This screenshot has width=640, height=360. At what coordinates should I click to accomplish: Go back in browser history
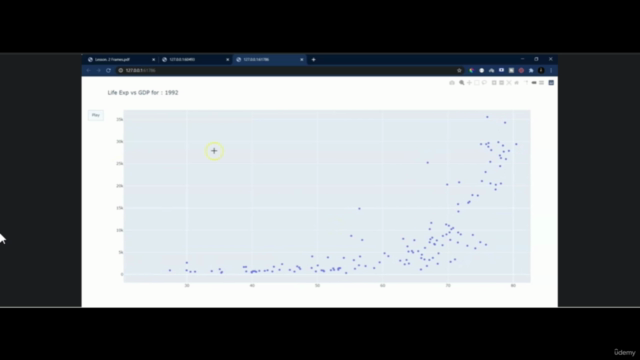point(88,71)
